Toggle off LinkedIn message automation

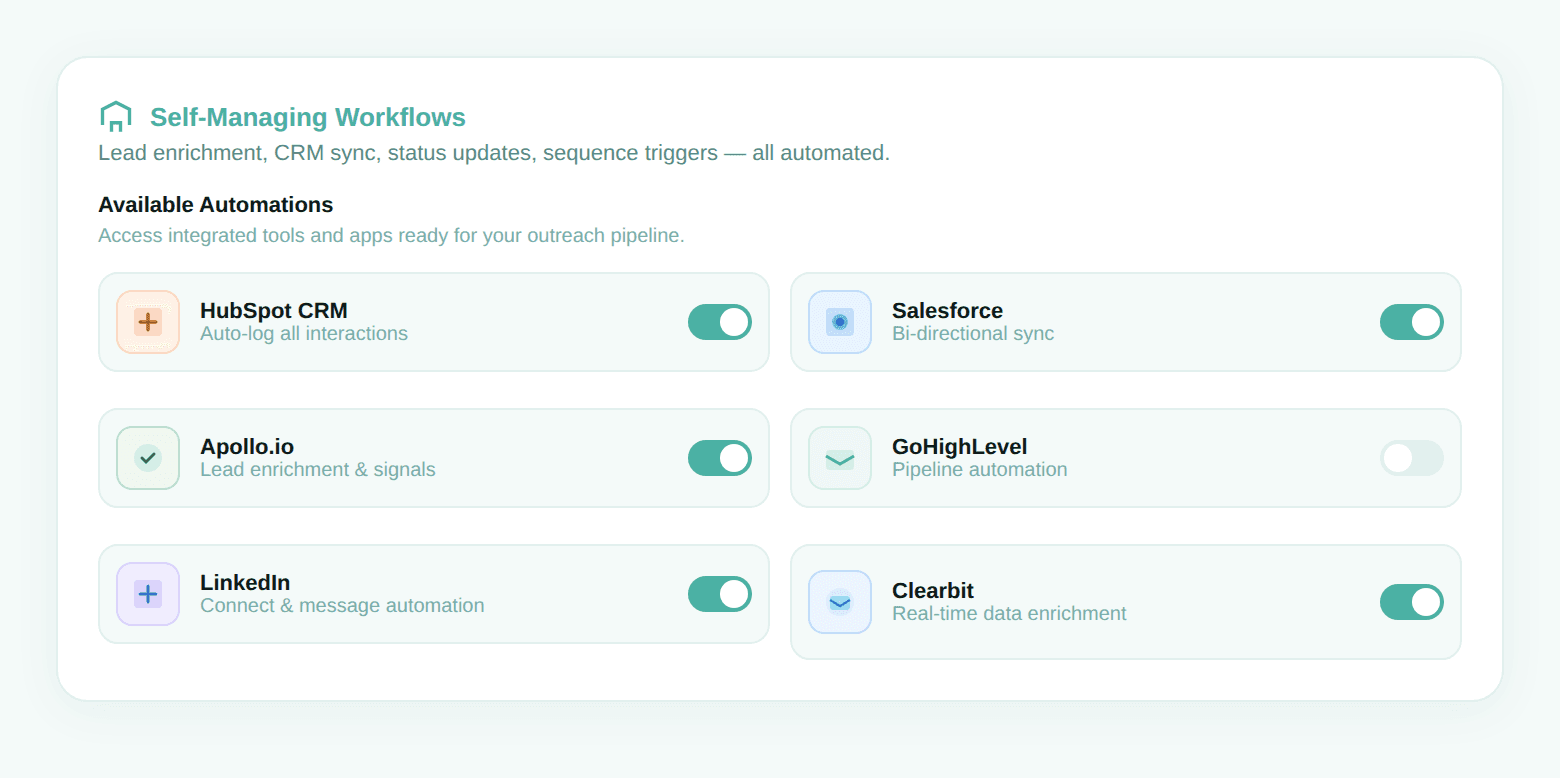pyautogui.click(x=719, y=594)
